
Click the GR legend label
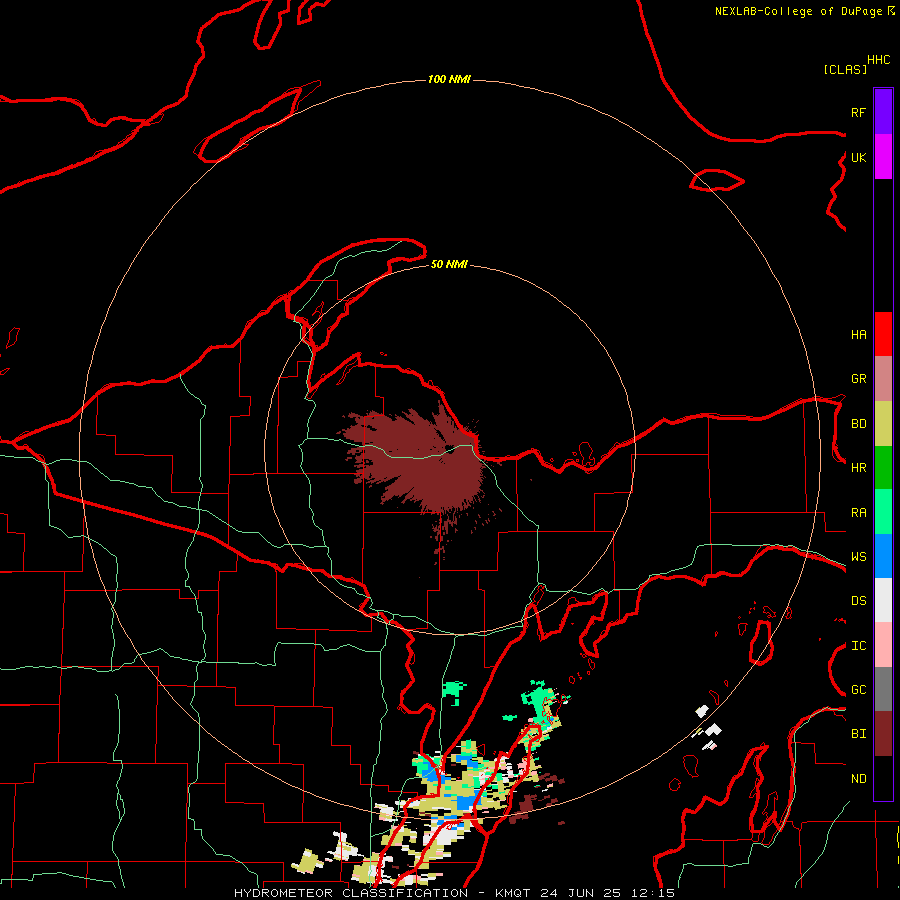(x=858, y=379)
